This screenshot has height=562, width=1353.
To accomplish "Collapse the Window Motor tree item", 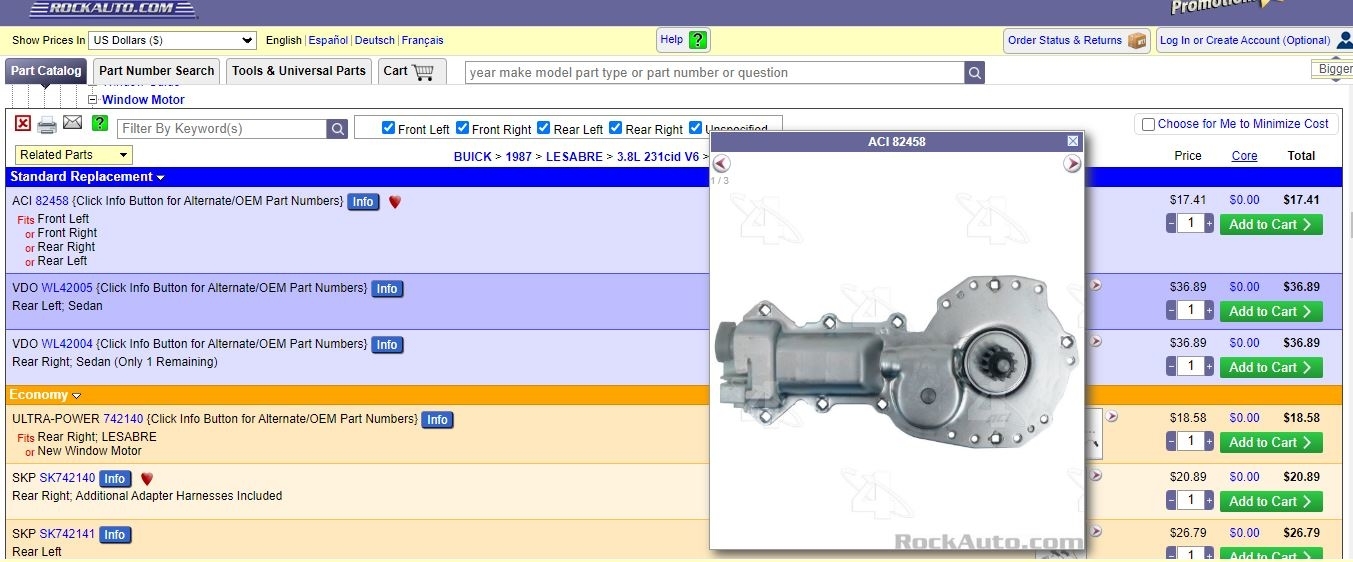I will pos(93,100).
